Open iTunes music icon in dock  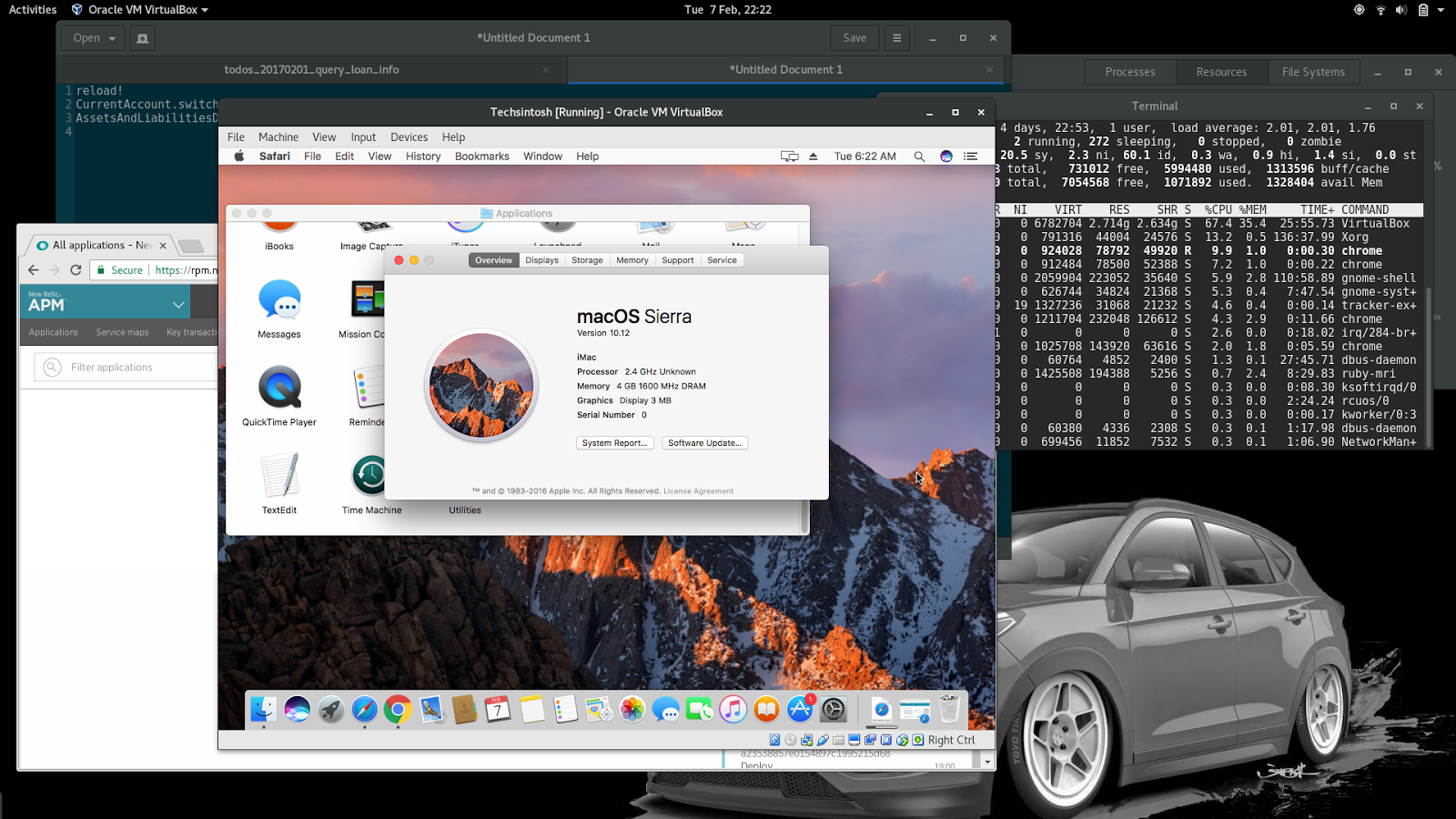click(x=733, y=710)
